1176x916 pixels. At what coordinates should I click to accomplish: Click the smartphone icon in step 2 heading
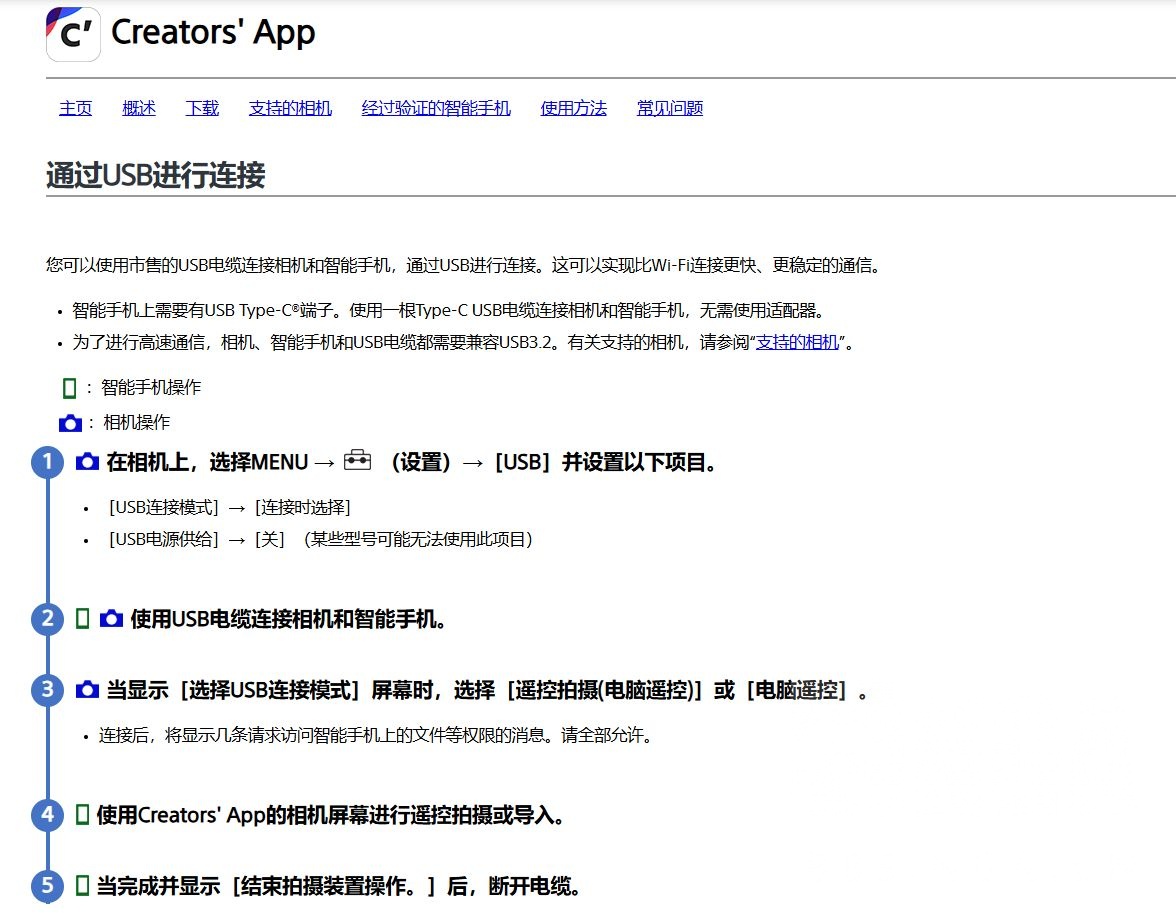coord(82,619)
